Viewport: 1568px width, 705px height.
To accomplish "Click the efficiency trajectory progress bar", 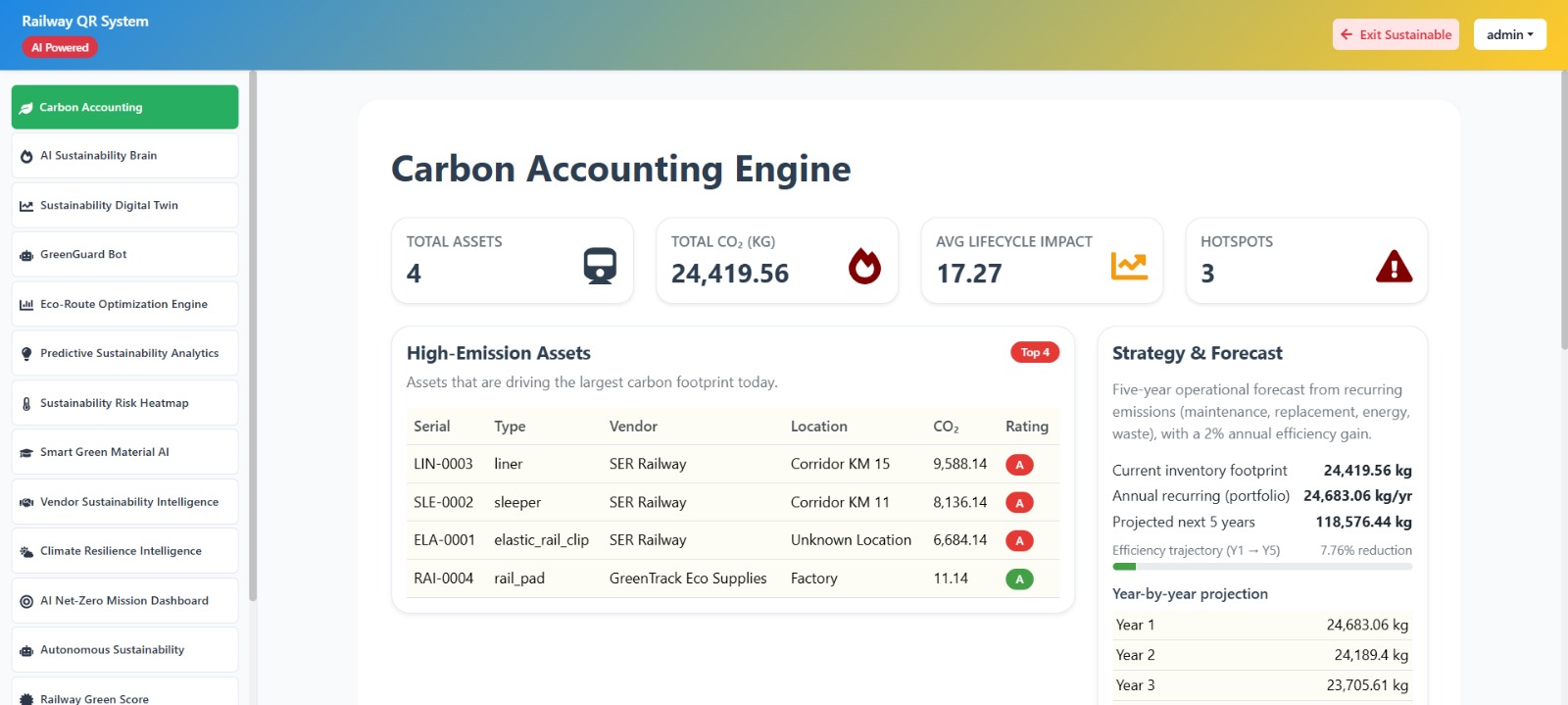I will click(x=1262, y=567).
